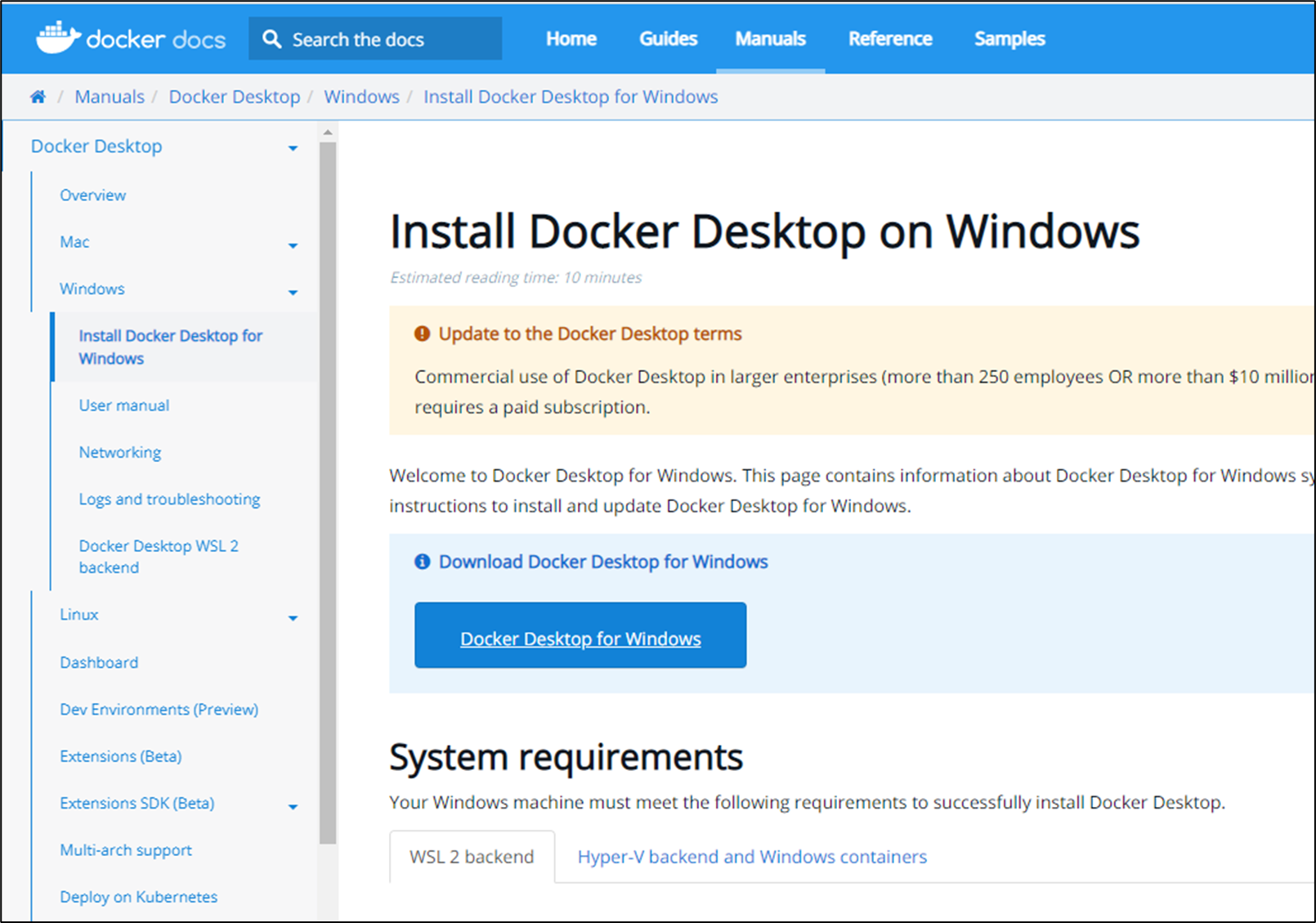
Task: Click the Docker docs whale logo
Action: 58,38
